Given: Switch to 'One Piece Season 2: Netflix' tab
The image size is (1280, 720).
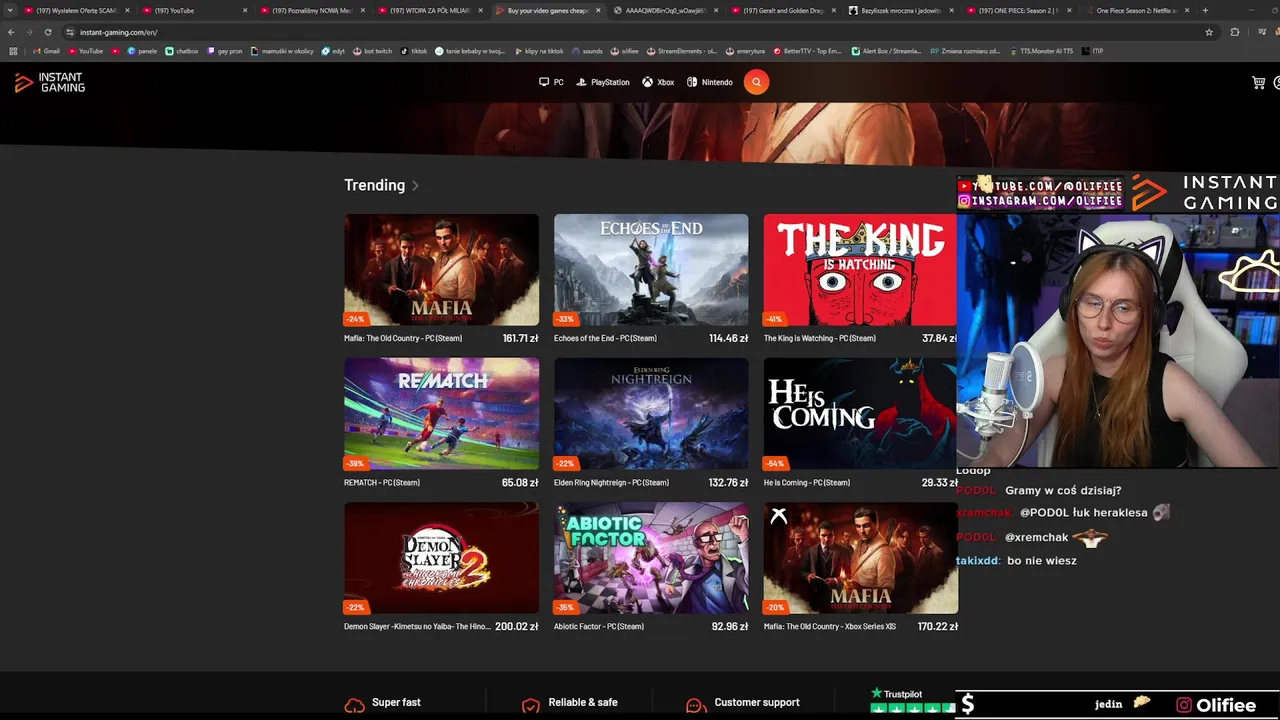Looking at the screenshot, I should [1135, 10].
